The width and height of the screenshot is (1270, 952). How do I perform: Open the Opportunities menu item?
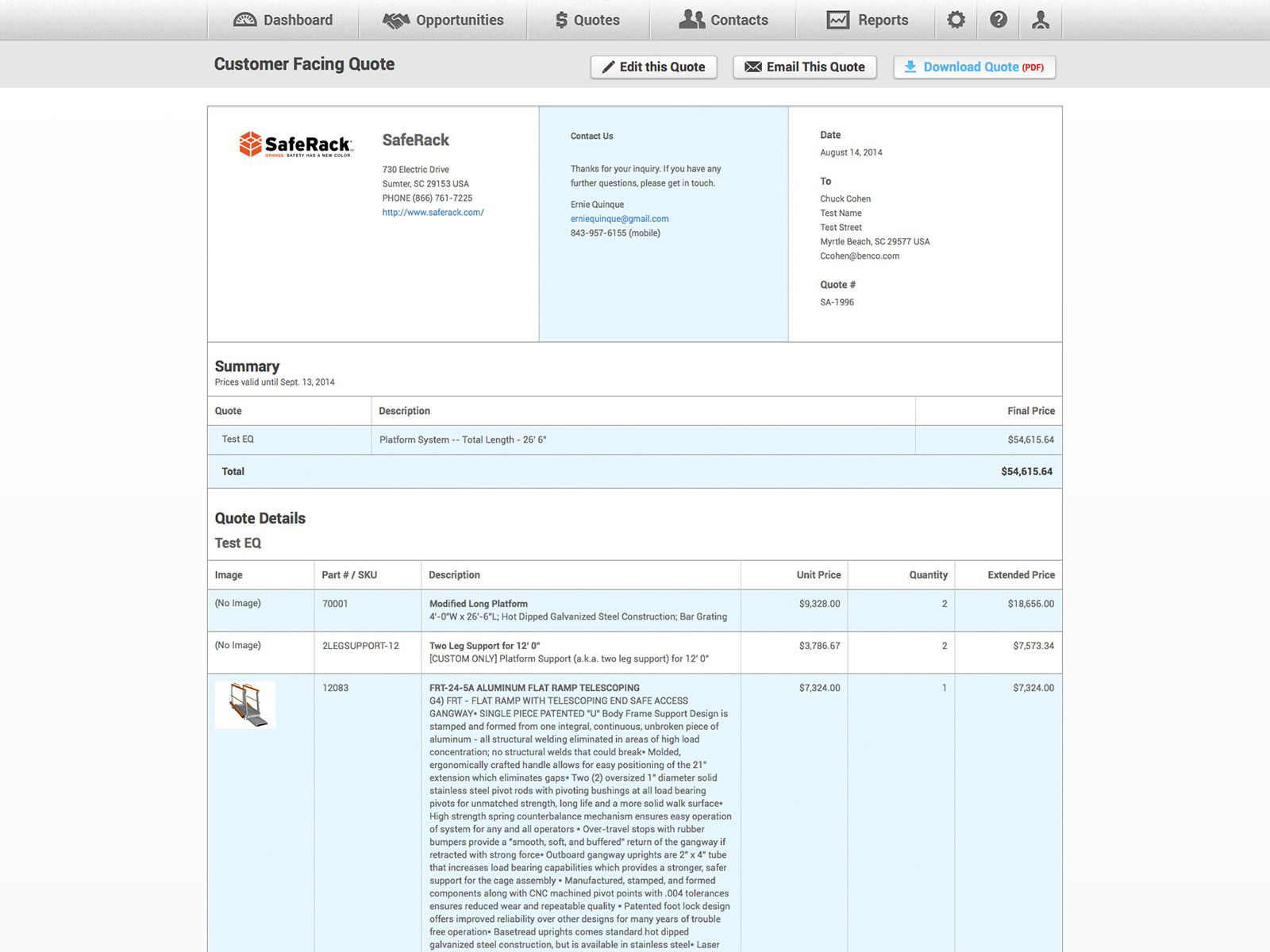coord(443,20)
